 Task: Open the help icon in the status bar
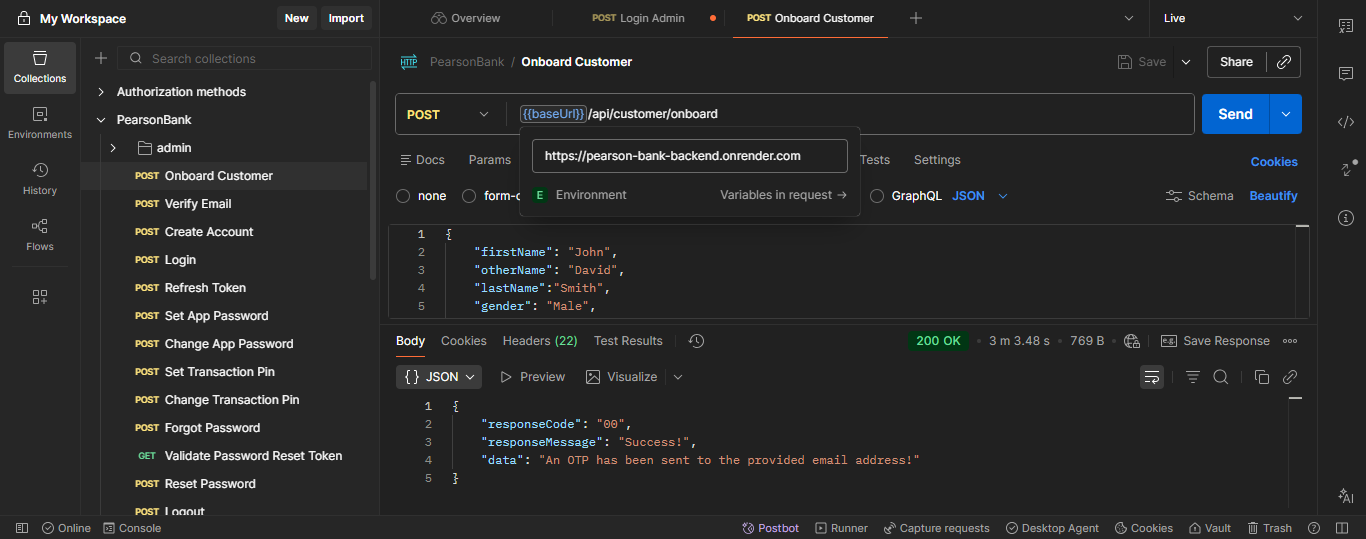(x=1314, y=528)
